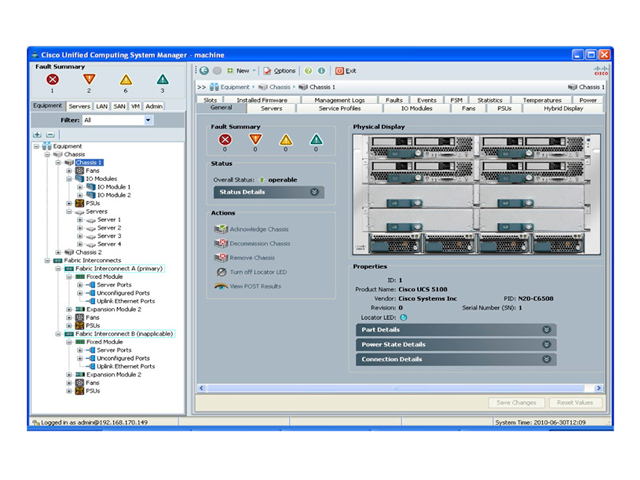Switch to the SAN navigation tab
640x480 pixels.
(x=119, y=106)
